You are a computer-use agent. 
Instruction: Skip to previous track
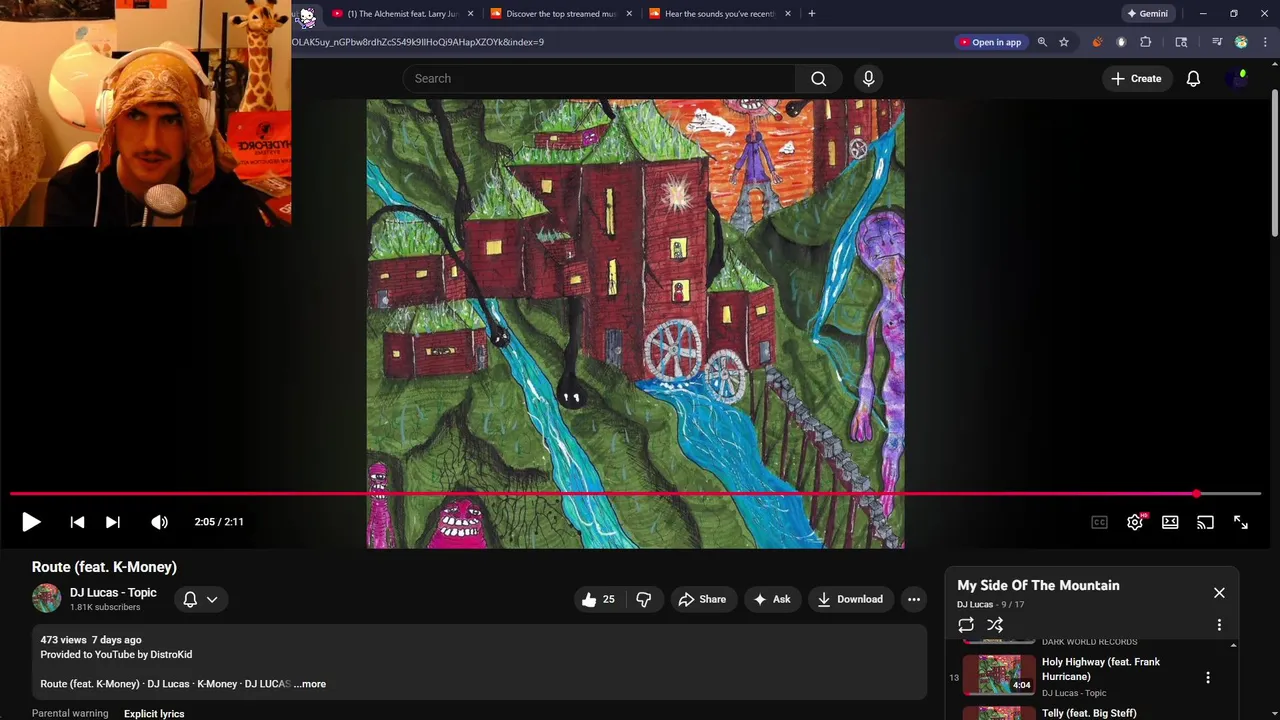tap(77, 522)
